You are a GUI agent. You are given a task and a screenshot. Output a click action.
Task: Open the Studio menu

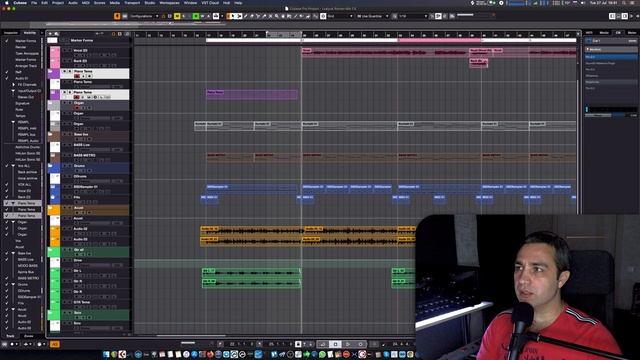tap(150, 2)
